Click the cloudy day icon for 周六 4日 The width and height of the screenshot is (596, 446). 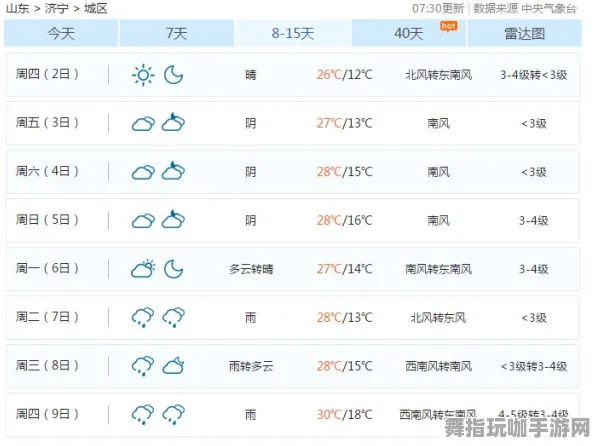tap(143, 172)
